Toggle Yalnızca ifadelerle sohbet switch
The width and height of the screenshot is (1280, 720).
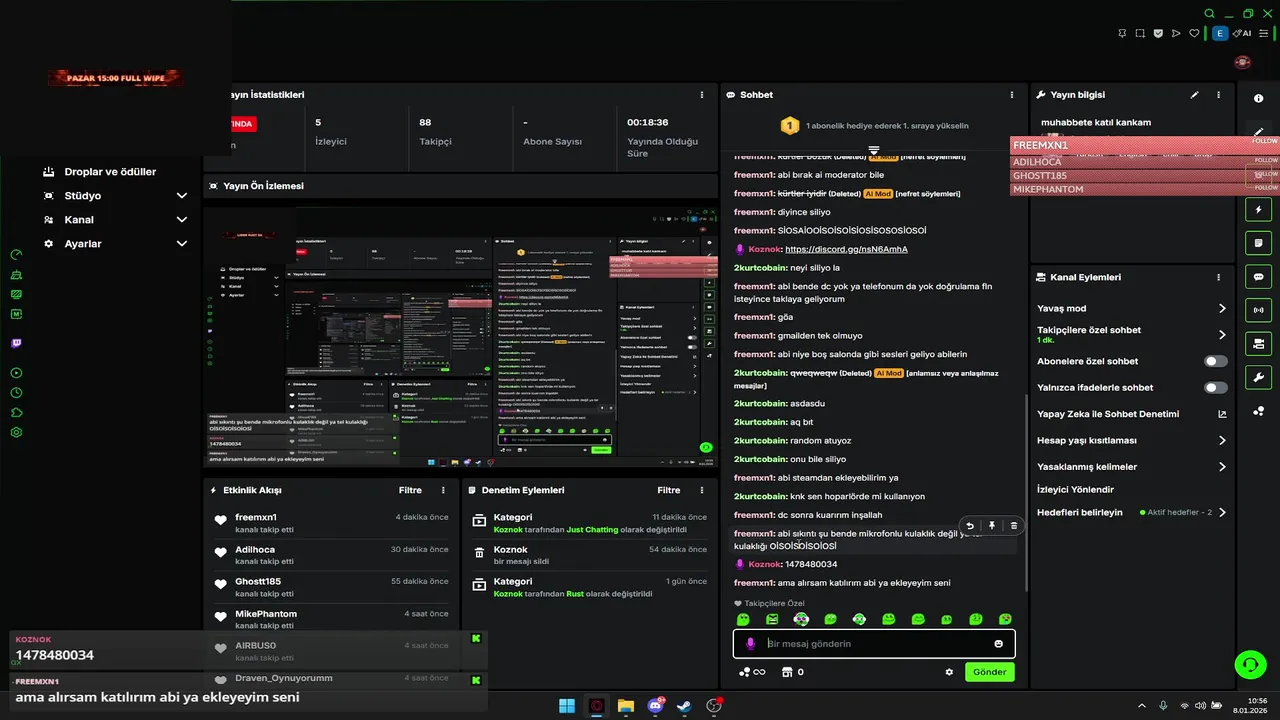point(1216,387)
